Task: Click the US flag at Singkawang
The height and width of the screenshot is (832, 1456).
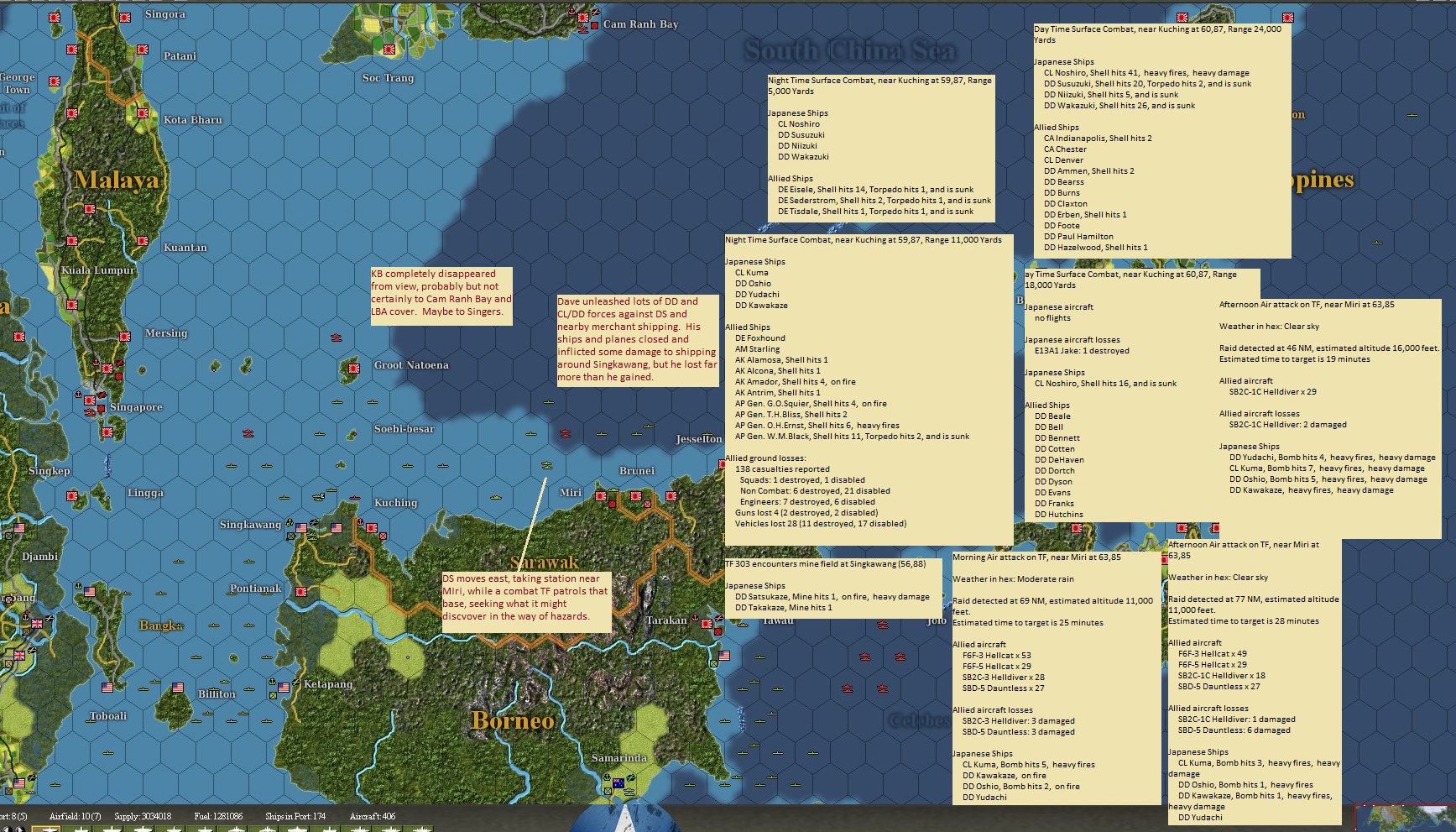Action: (302, 529)
